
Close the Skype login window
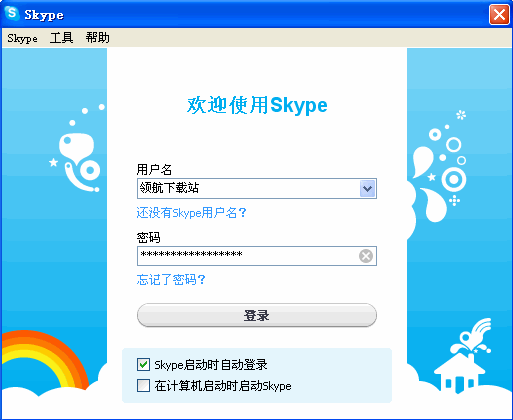(499, 15)
